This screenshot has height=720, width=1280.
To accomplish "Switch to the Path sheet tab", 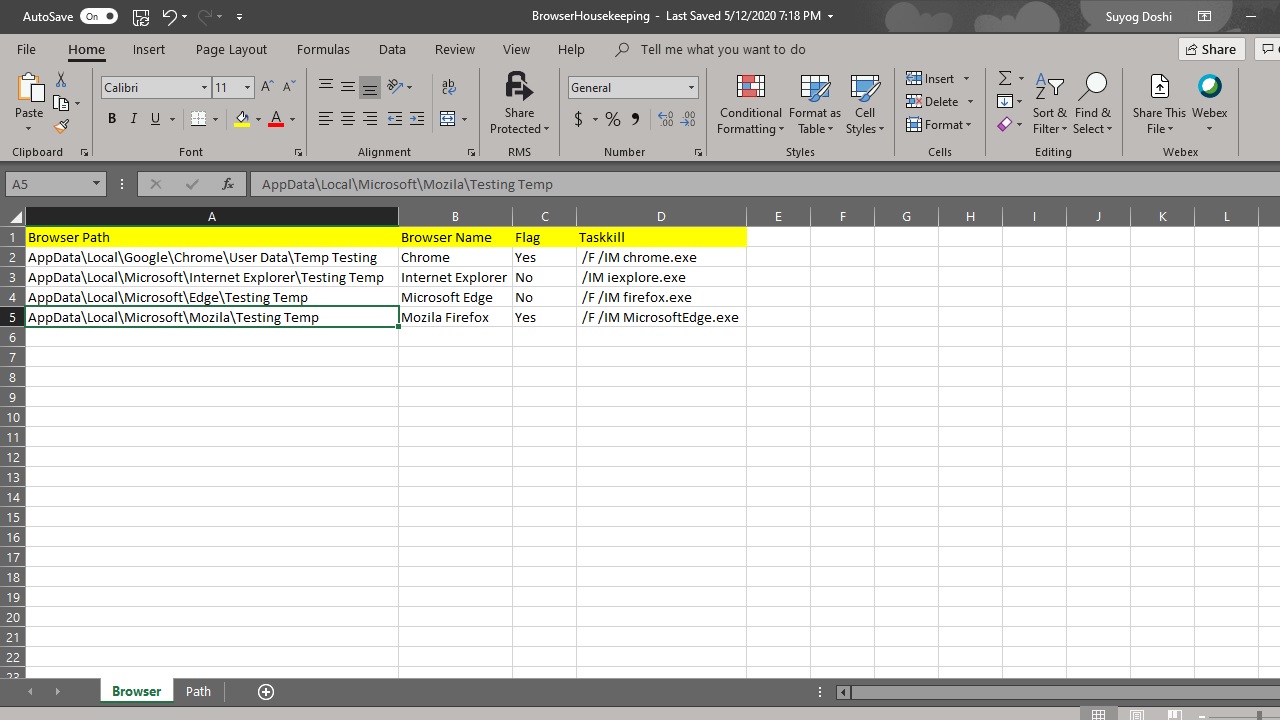I will tap(198, 691).
